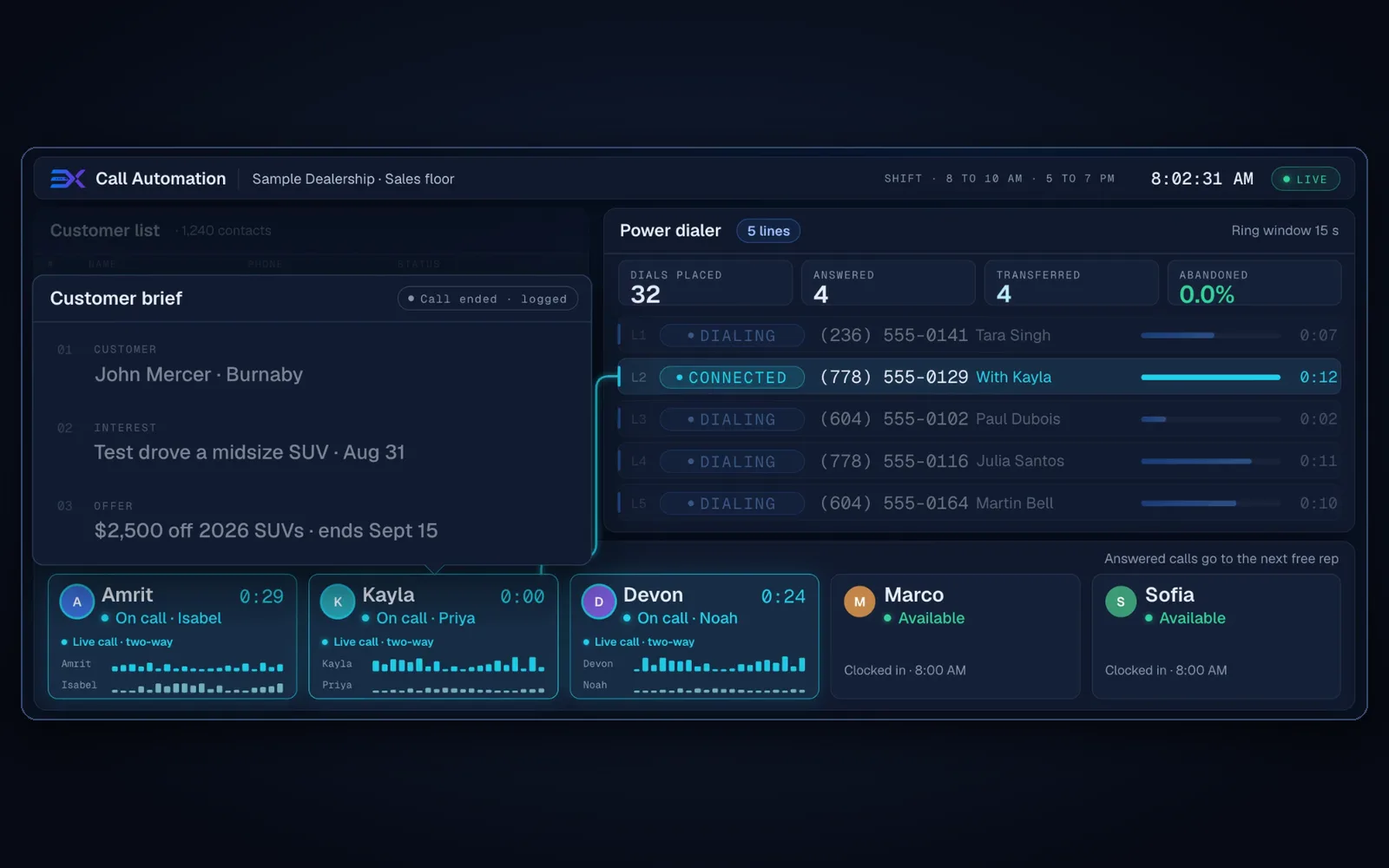Click the customer name John Mercer · Burnaby
1389x868 pixels.
pyautogui.click(x=199, y=374)
